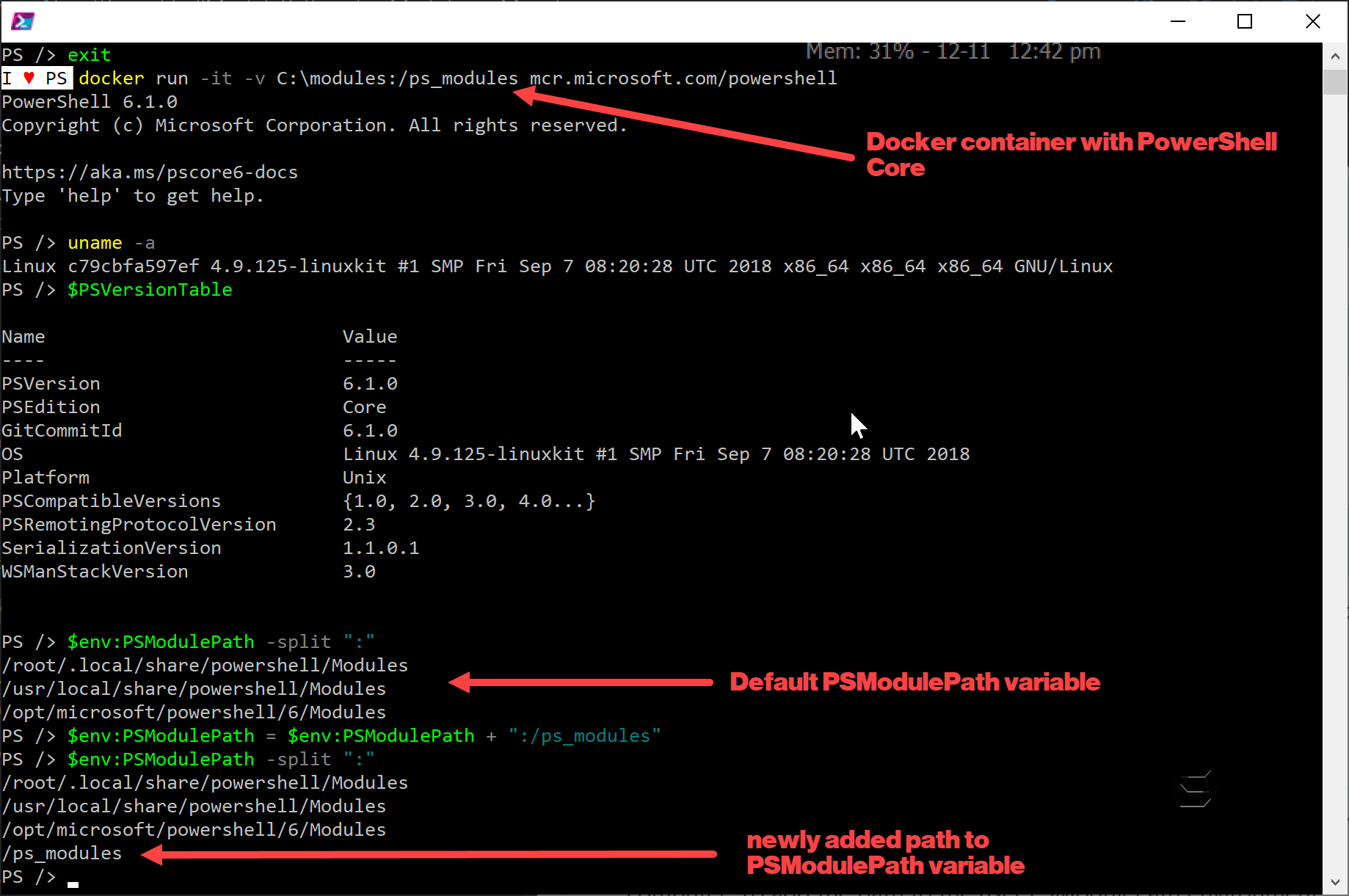Image resolution: width=1349 pixels, height=896 pixels.
Task: Select the $PSVersionTable command
Action: click(x=150, y=289)
